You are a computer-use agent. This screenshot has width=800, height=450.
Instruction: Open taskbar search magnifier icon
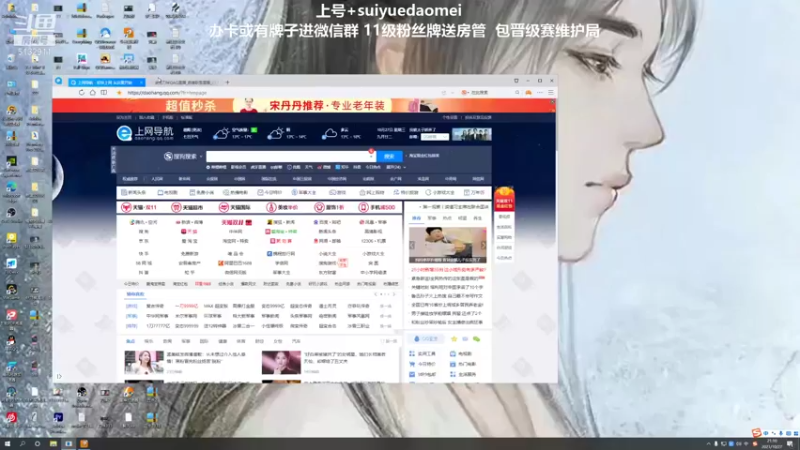(22, 444)
